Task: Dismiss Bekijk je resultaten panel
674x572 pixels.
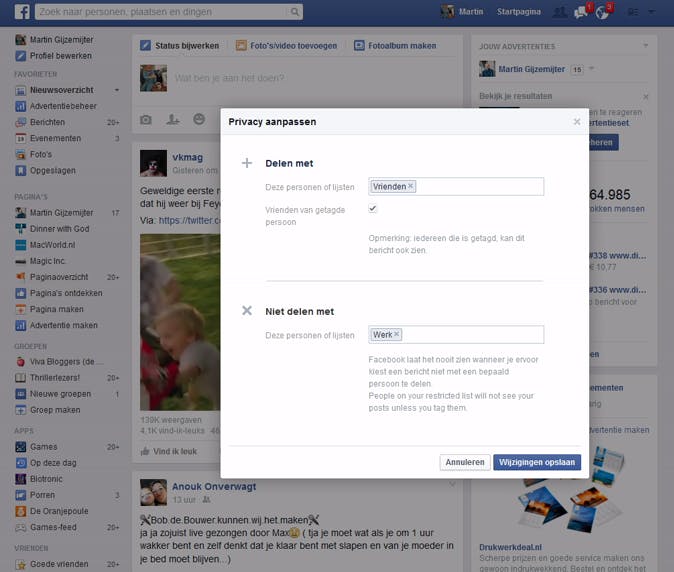Action: click(646, 97)
